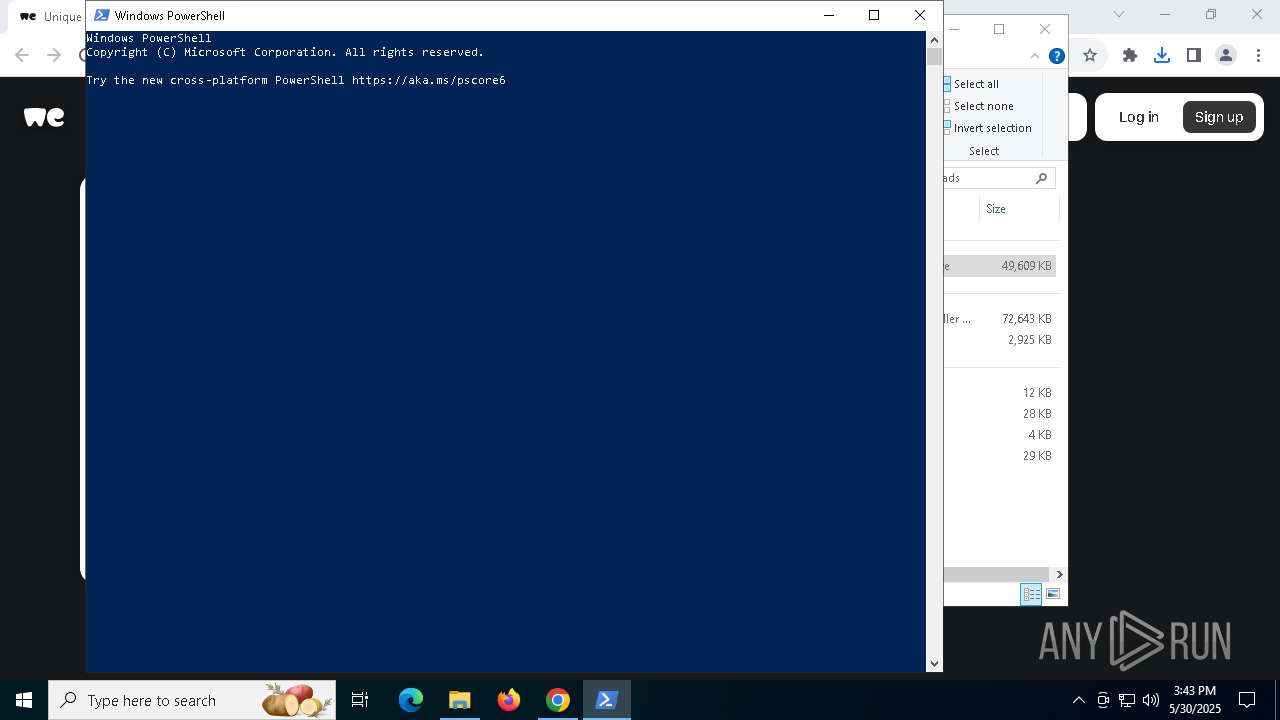Screen dimensions: 1280x720
Task: Click the taskbar search box
Action: (192, 700)
